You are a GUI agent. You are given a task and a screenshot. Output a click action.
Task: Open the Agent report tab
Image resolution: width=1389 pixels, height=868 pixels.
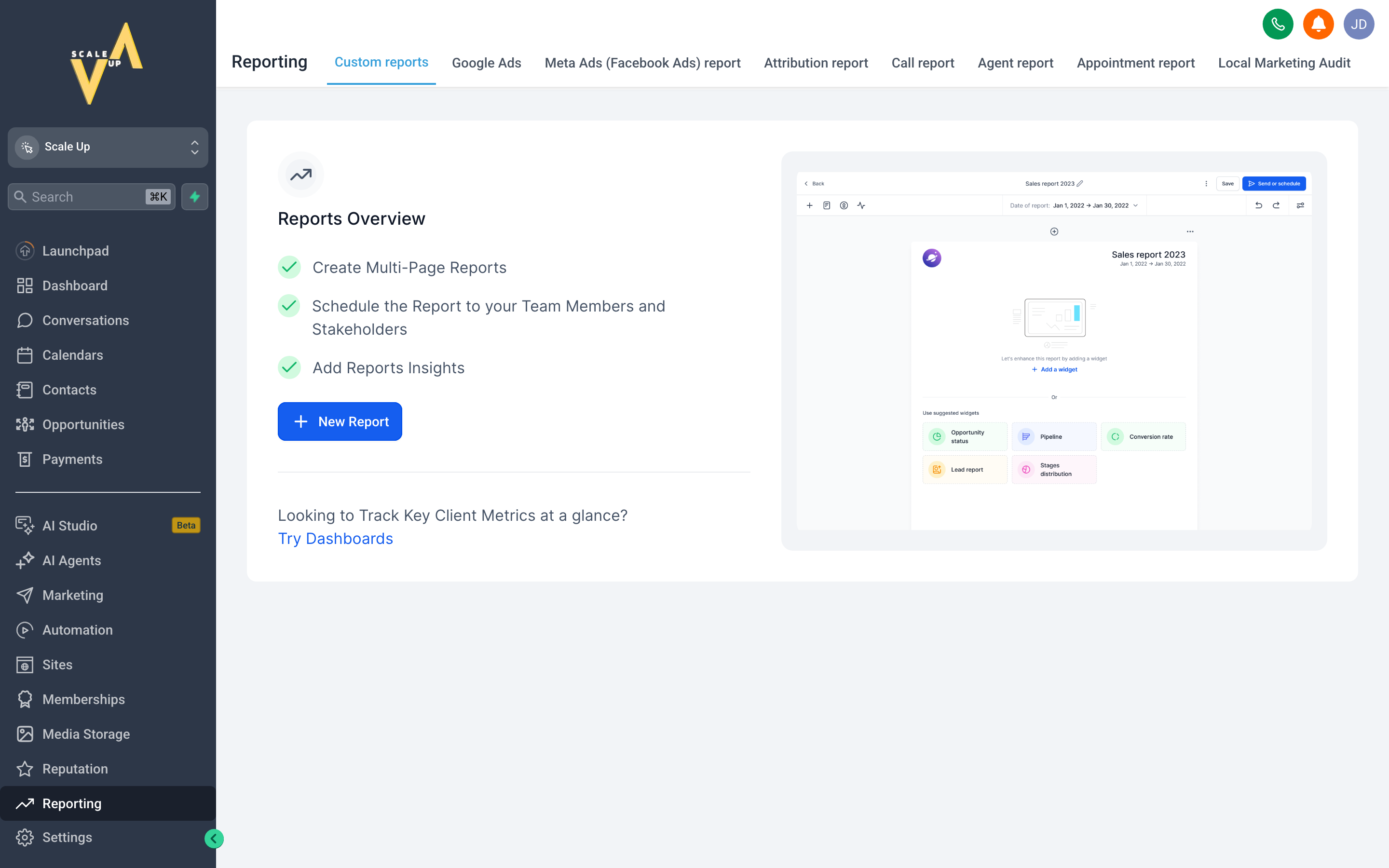1015,63
